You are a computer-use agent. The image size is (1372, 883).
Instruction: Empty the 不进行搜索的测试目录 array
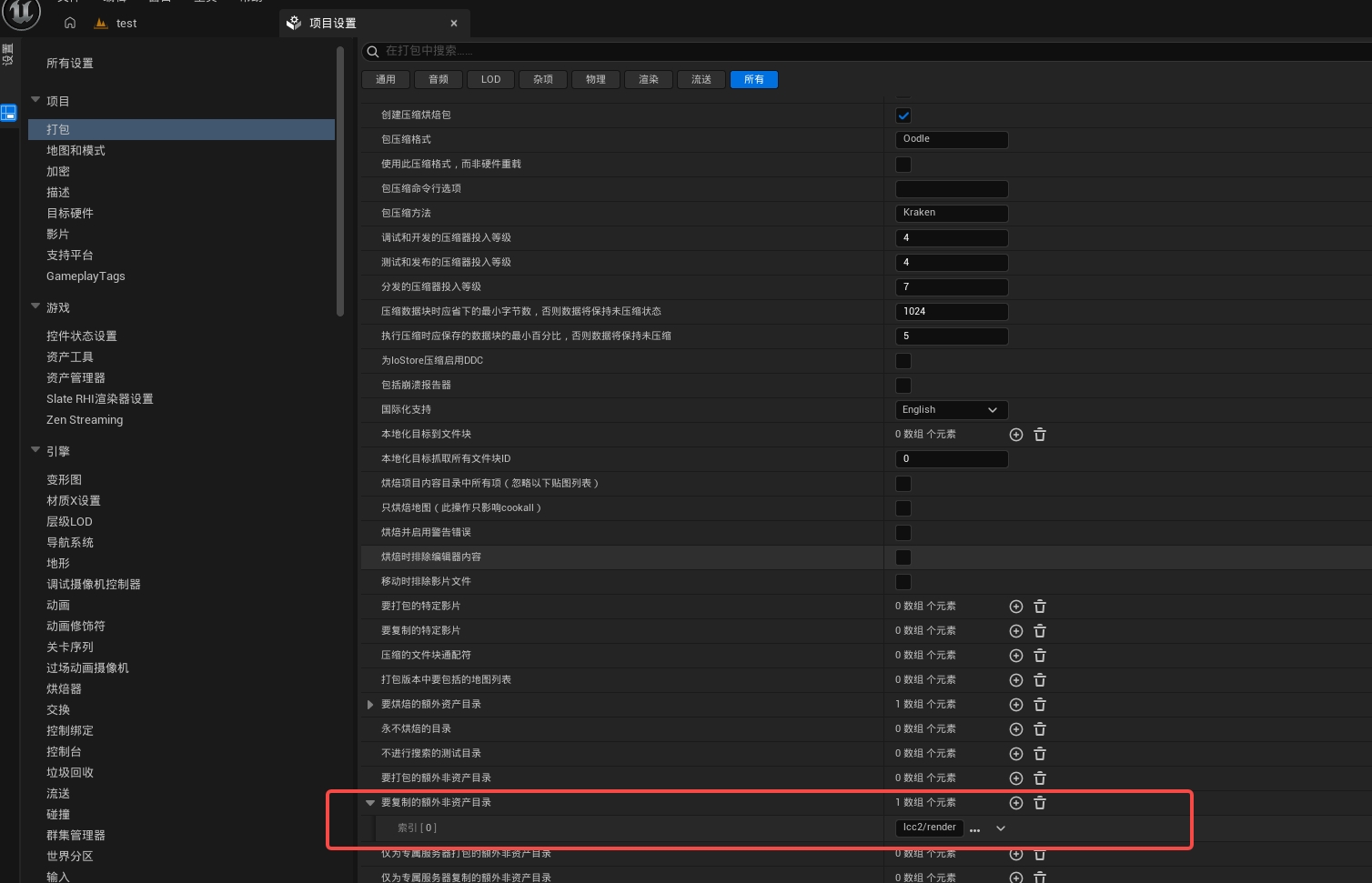point(1040,754)
